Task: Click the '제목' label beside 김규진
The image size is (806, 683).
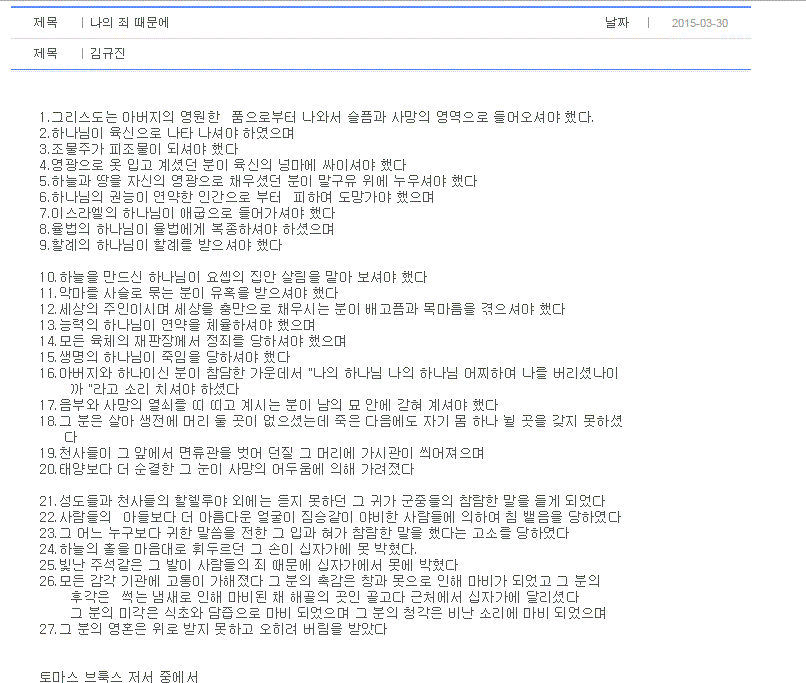Action: click(x=46, y=53)
